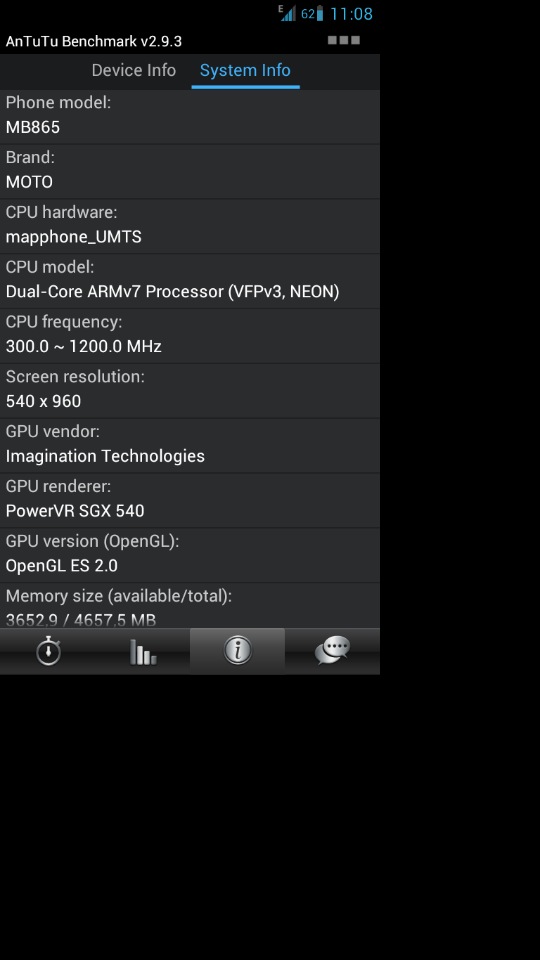The height and width of the screenshot is (960, 540).
Task: Tap the Memory size row
Action: (x=190, y=606)
